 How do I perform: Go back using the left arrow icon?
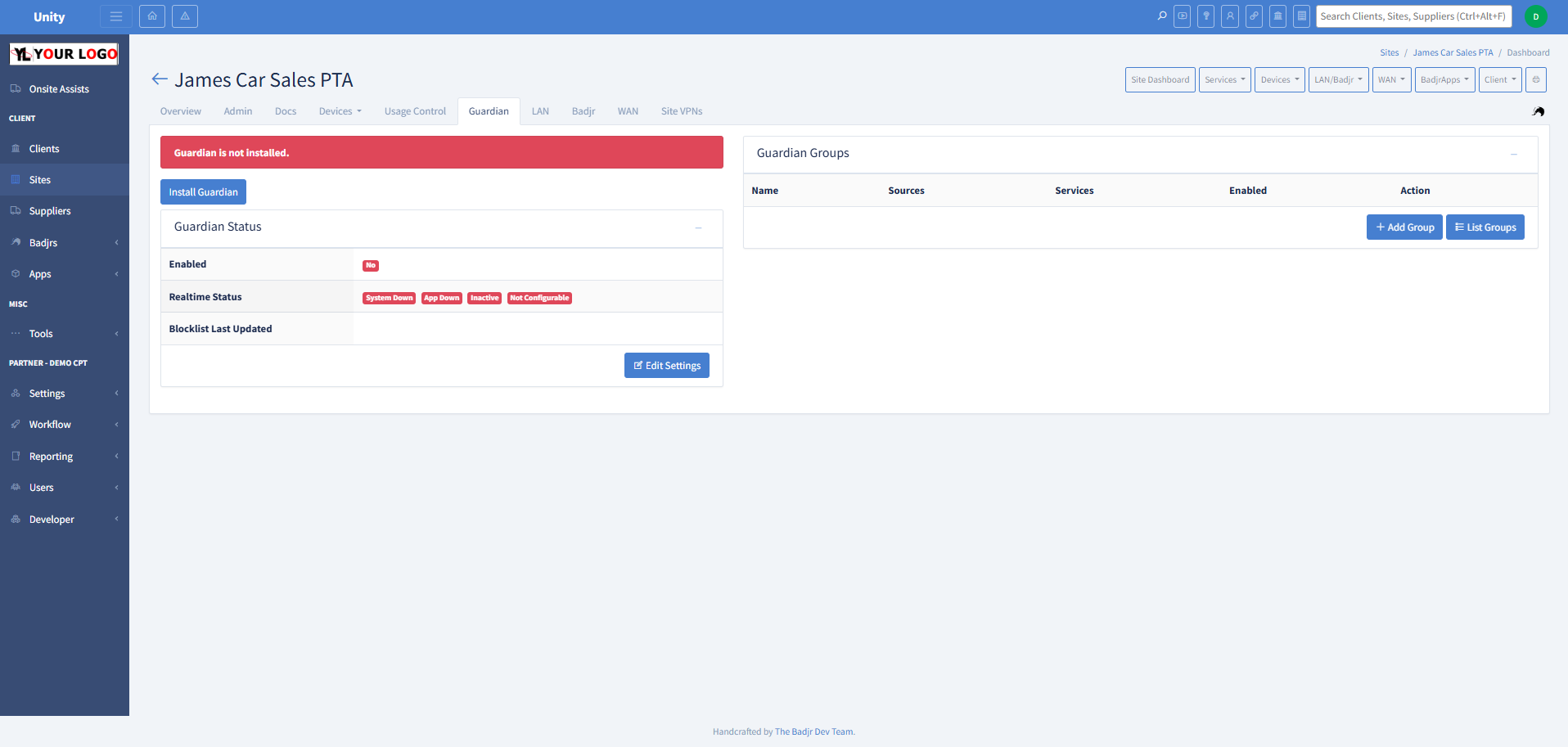(x=160, y=79)
